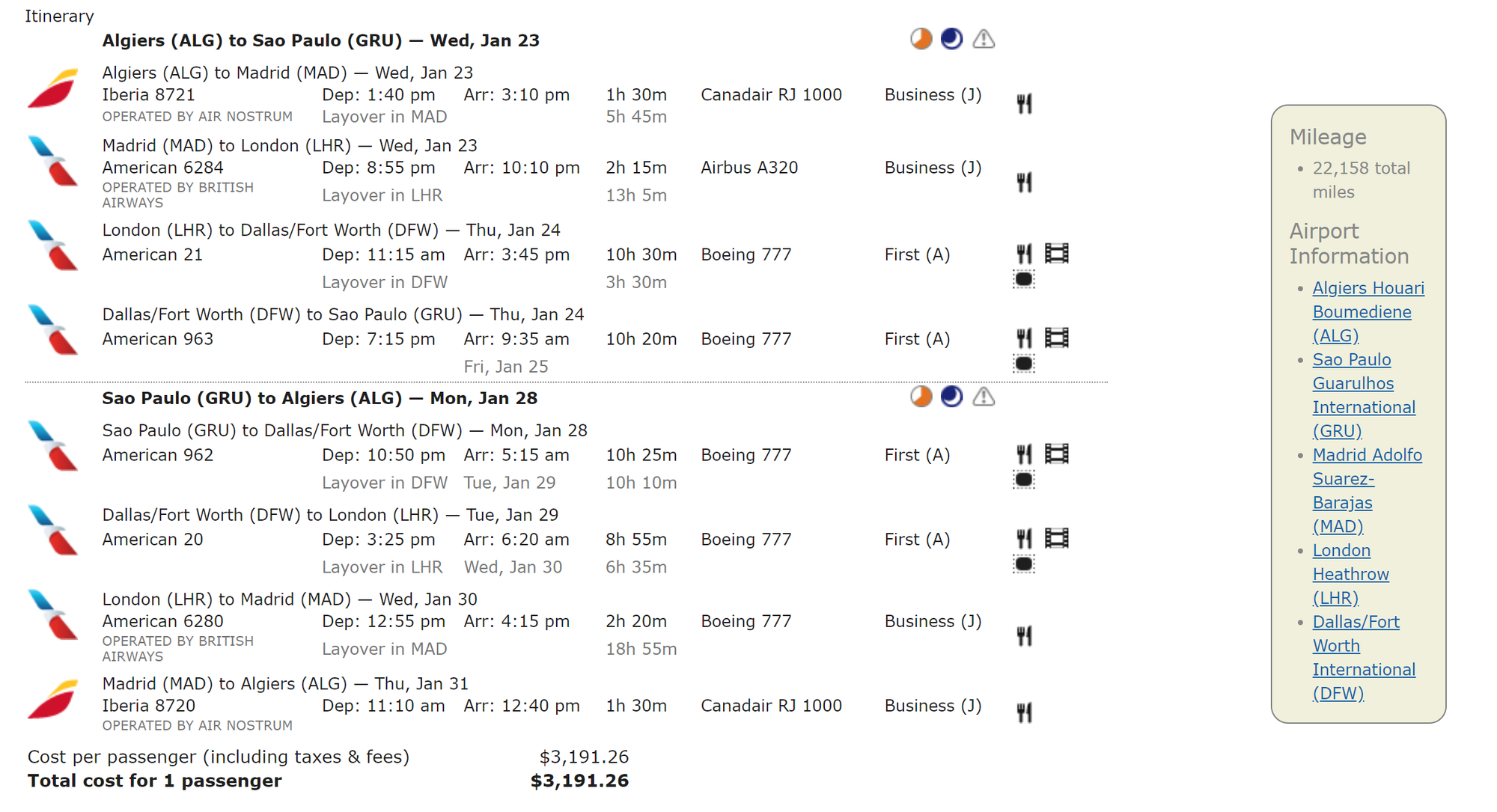Open the Algiers Houari Boumediene (ALG) link
This screenshot has height=812, width=1497.
1368,312
